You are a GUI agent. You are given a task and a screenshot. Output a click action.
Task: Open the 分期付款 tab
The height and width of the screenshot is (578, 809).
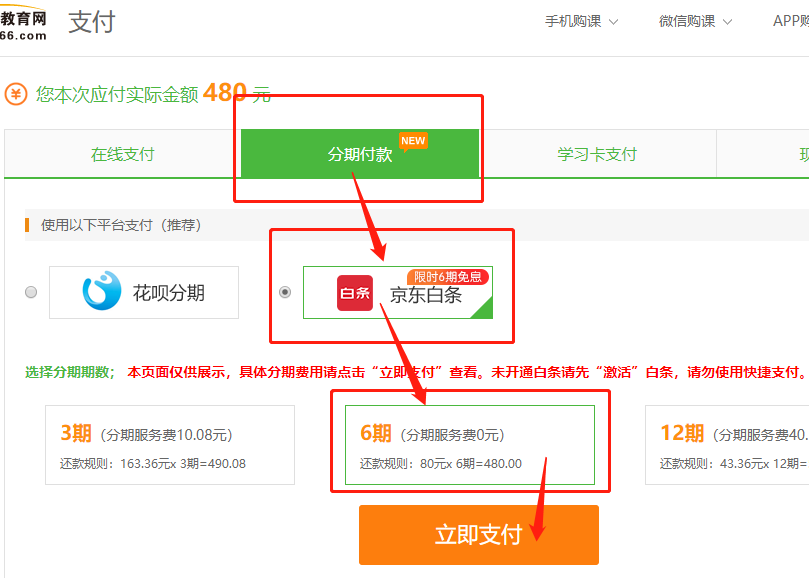point(360,154)
